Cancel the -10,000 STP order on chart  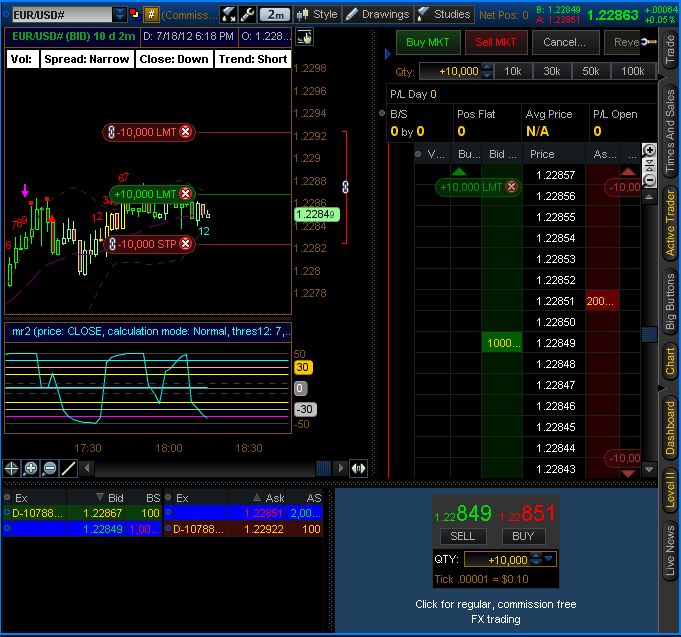pos(186,244)
